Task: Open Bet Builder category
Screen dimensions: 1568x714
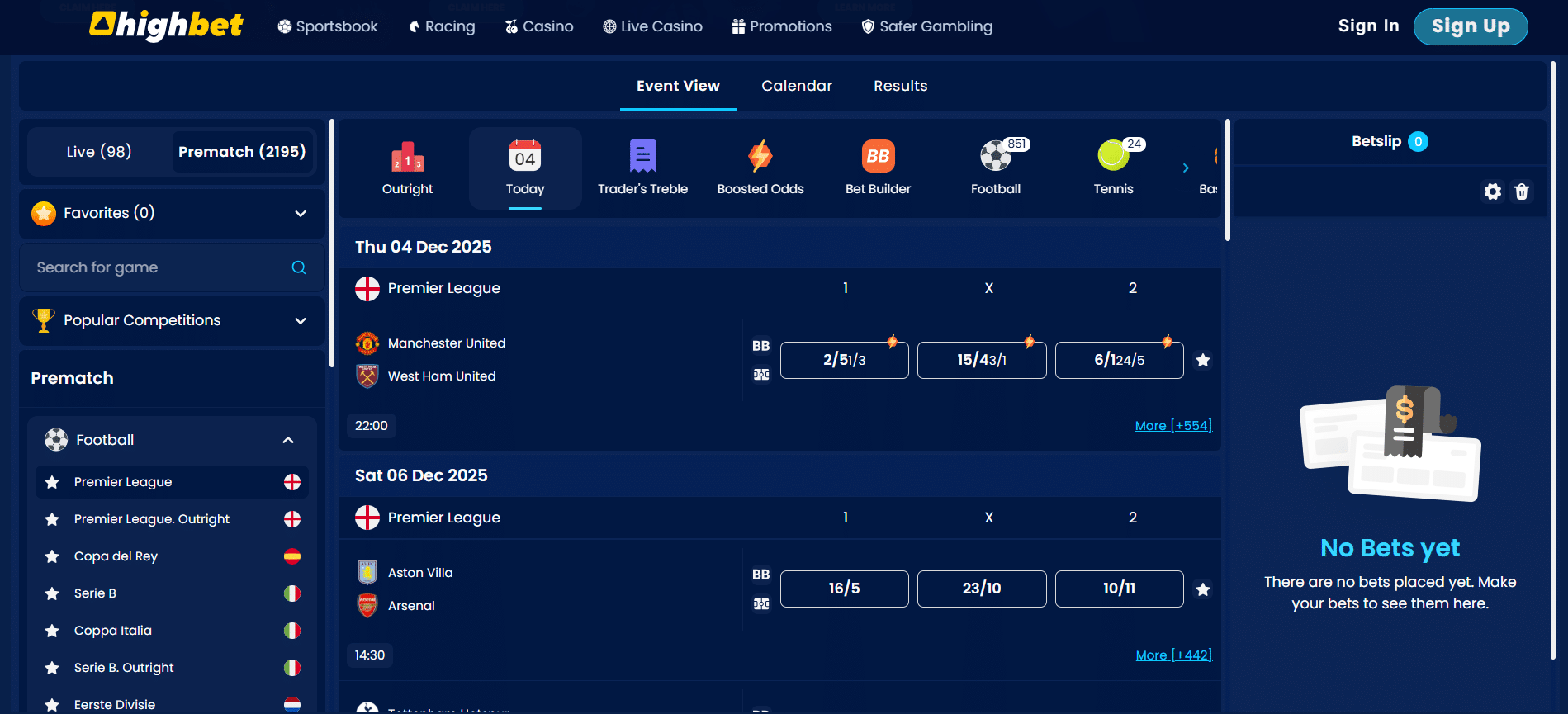Action: (x=878, y=168)
